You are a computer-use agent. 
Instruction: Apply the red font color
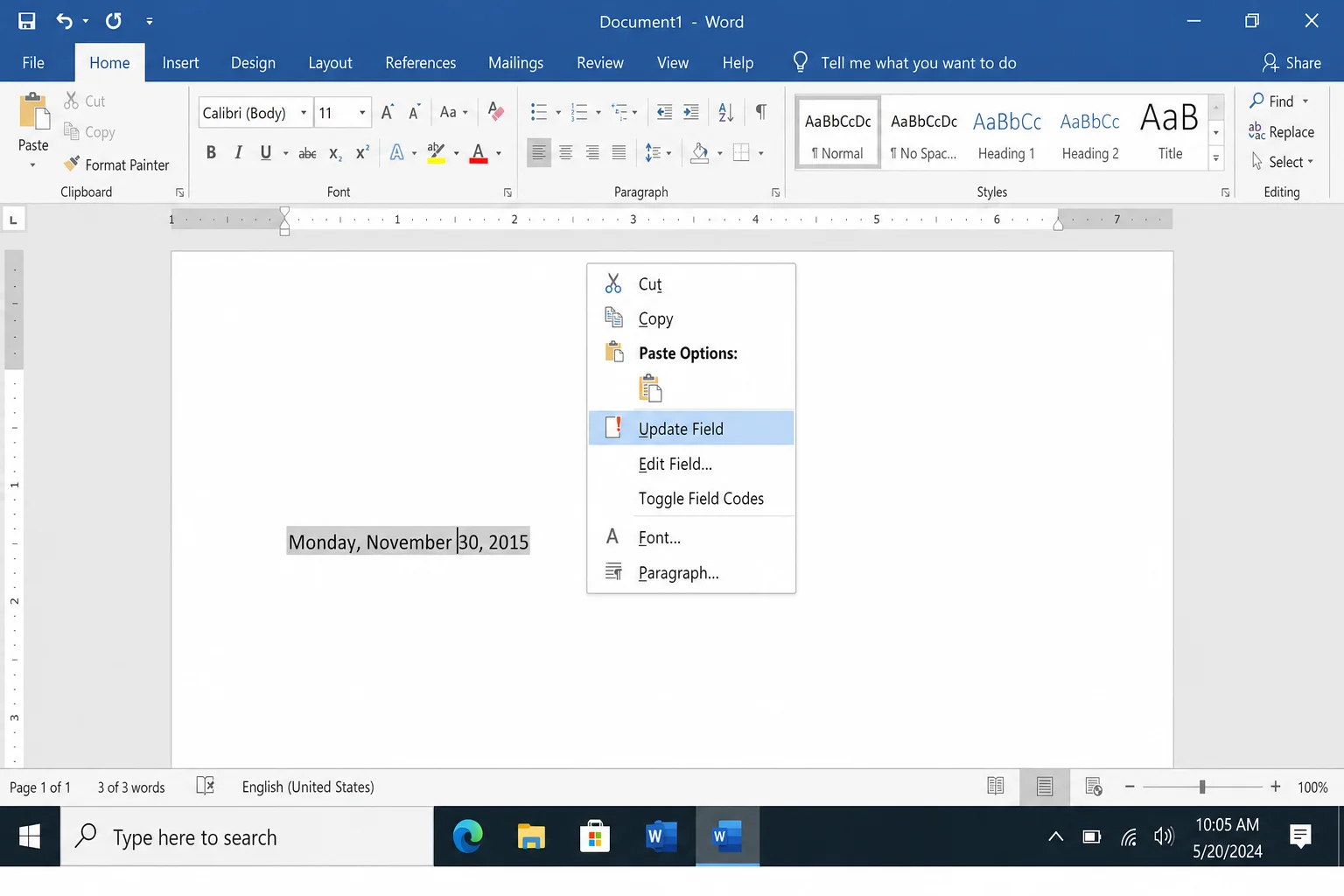pyautogui.click(x=479, y=153)
